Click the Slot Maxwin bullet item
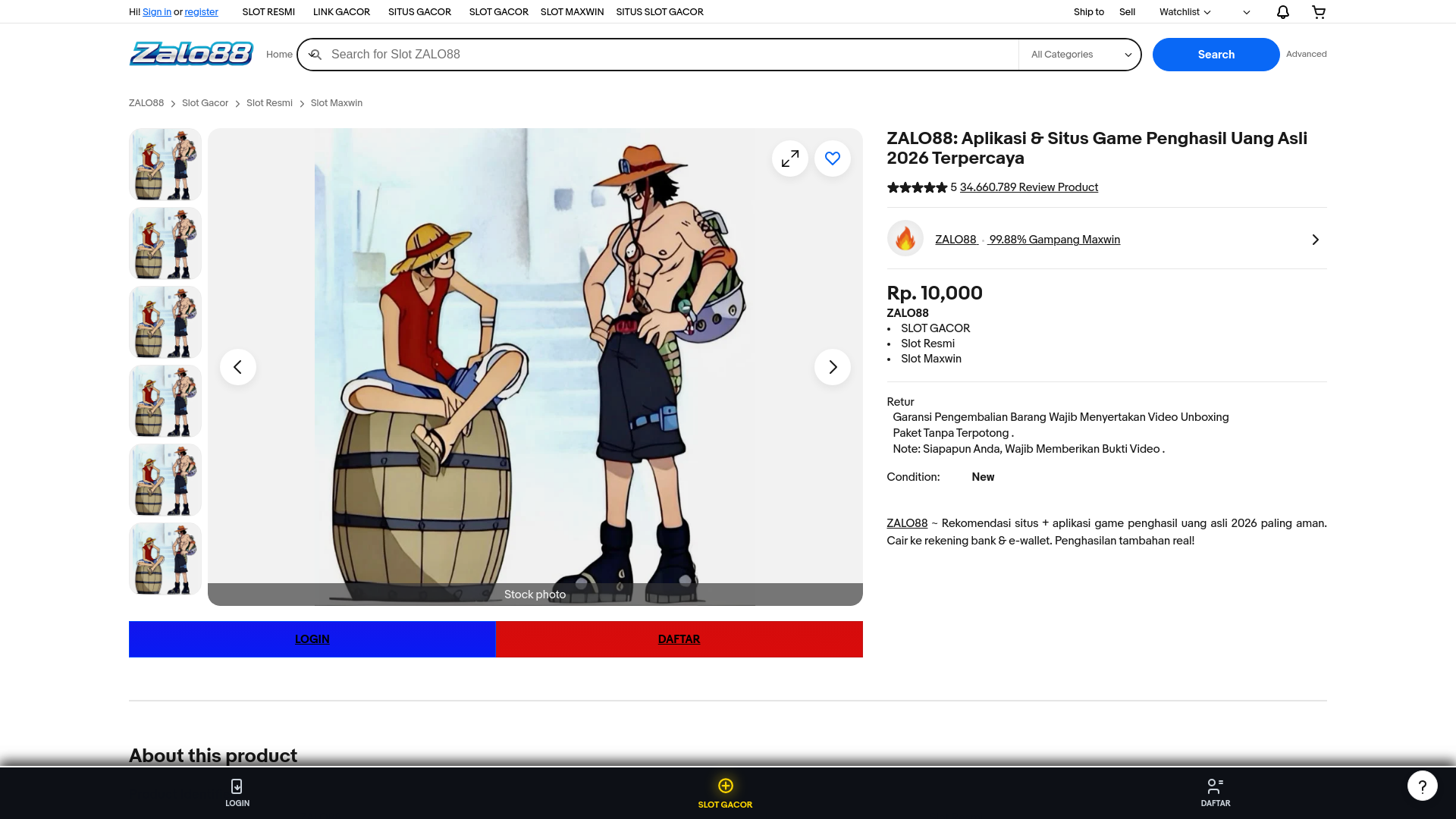This screenshot has height=819, width=1456. 930,359
